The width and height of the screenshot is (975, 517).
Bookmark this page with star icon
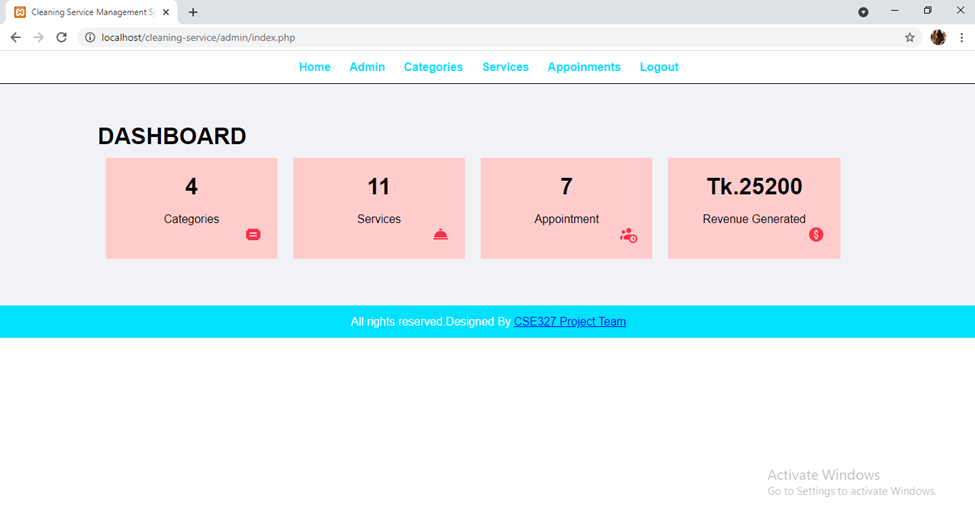(x=910, y=37)
